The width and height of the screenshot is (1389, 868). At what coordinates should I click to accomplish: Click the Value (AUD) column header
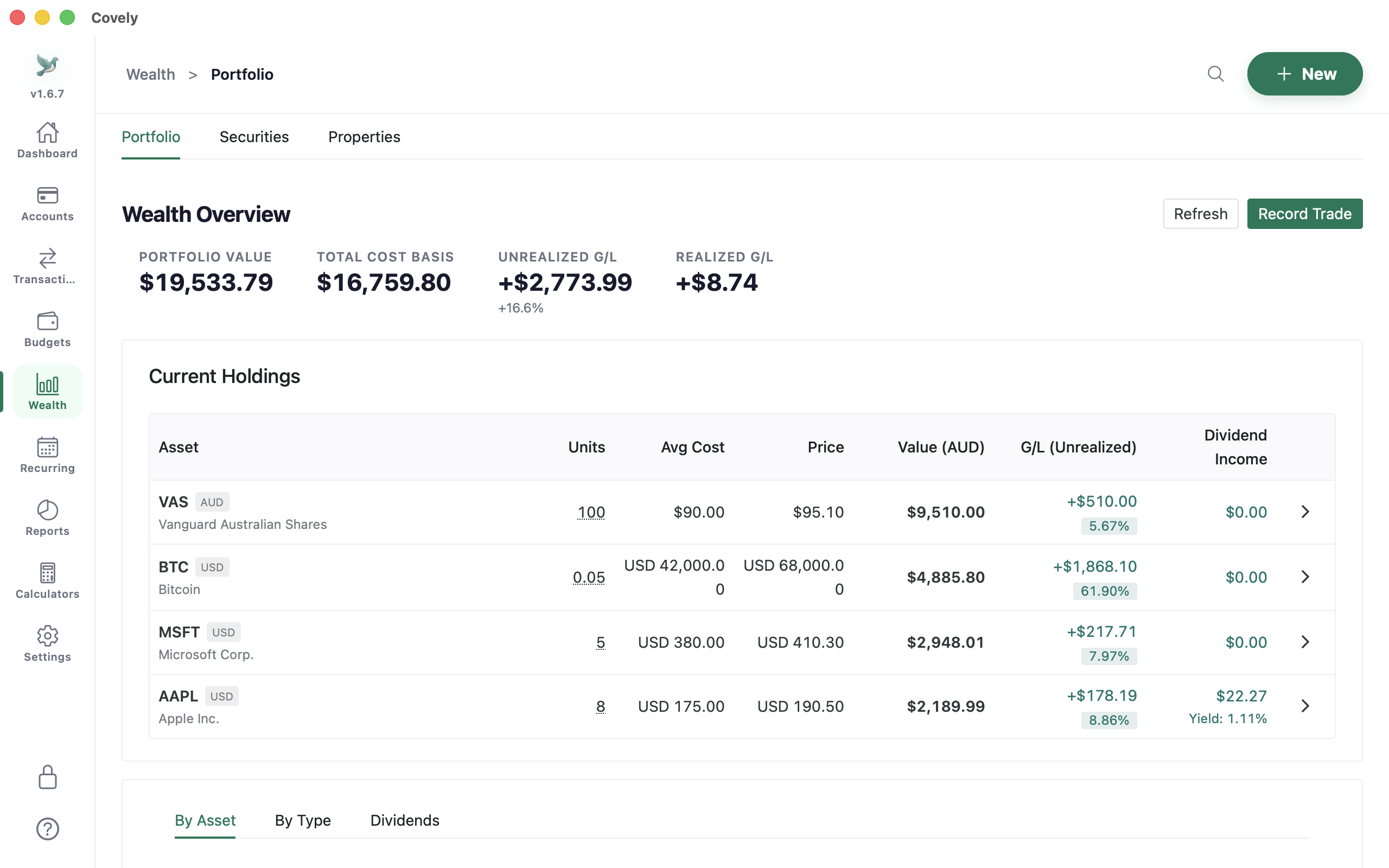pyautogui.click(x=941, y=447)
